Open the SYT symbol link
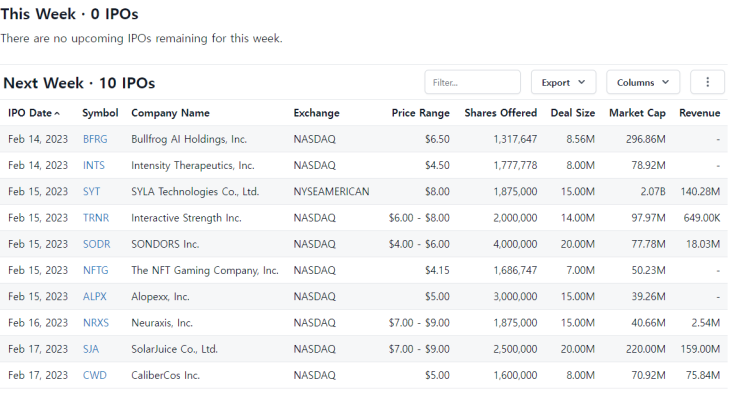This screenshot has width=743, height=400. [91, 191]
